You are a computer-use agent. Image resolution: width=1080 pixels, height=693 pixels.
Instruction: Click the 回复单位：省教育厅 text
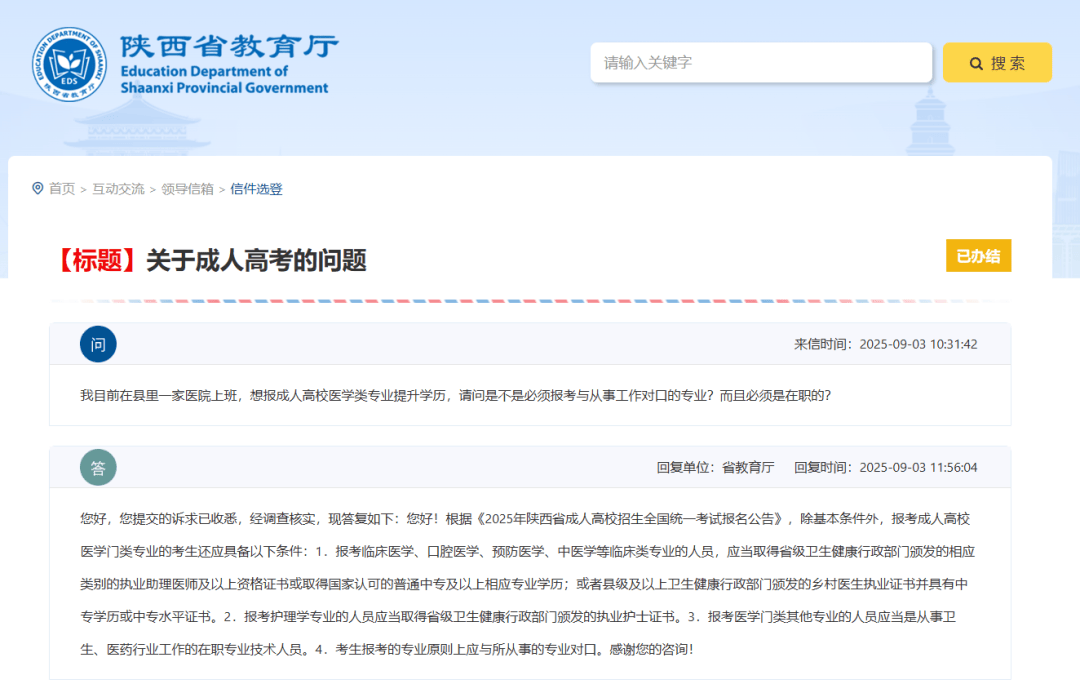click(715, 467)
